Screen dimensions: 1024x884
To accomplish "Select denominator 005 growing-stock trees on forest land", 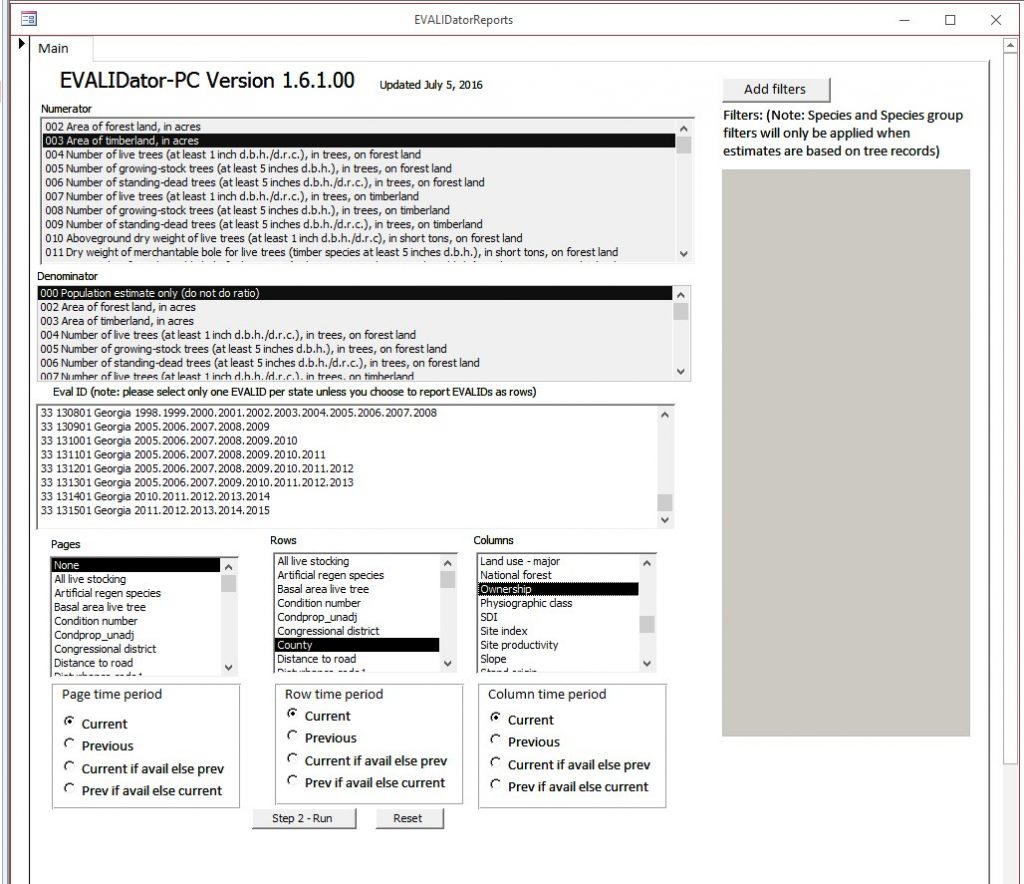I will (355, 349).
